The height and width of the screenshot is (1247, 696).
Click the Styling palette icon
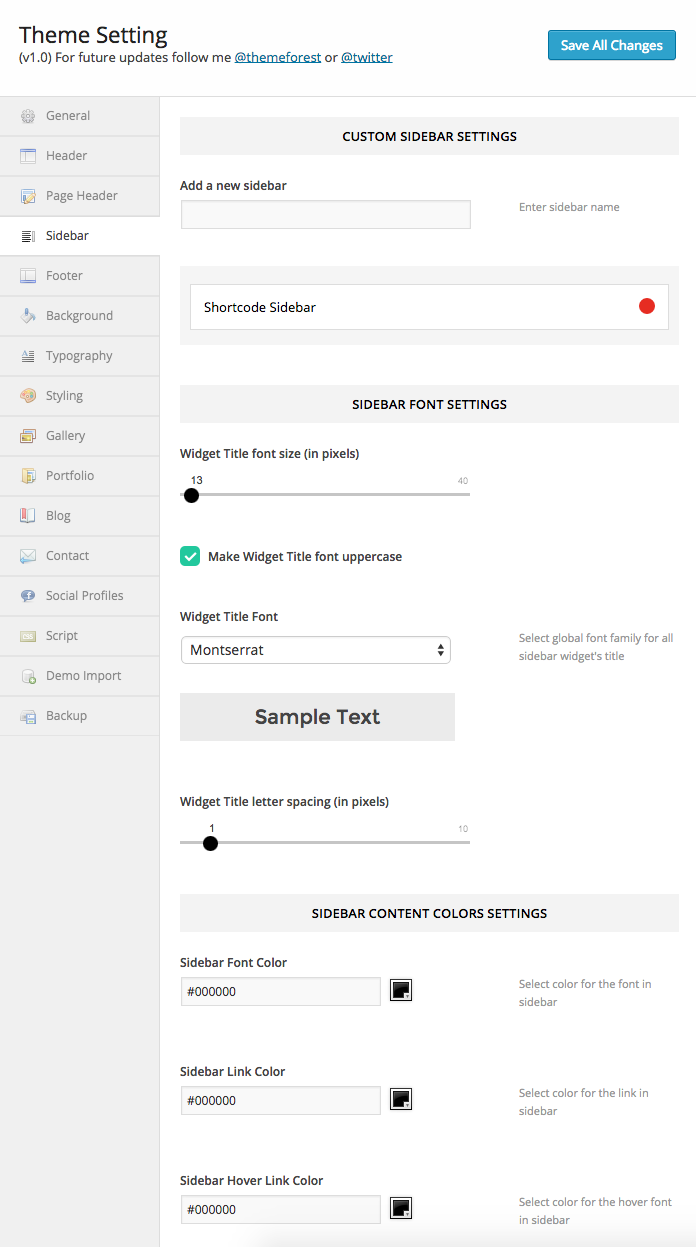pos(28,396)
